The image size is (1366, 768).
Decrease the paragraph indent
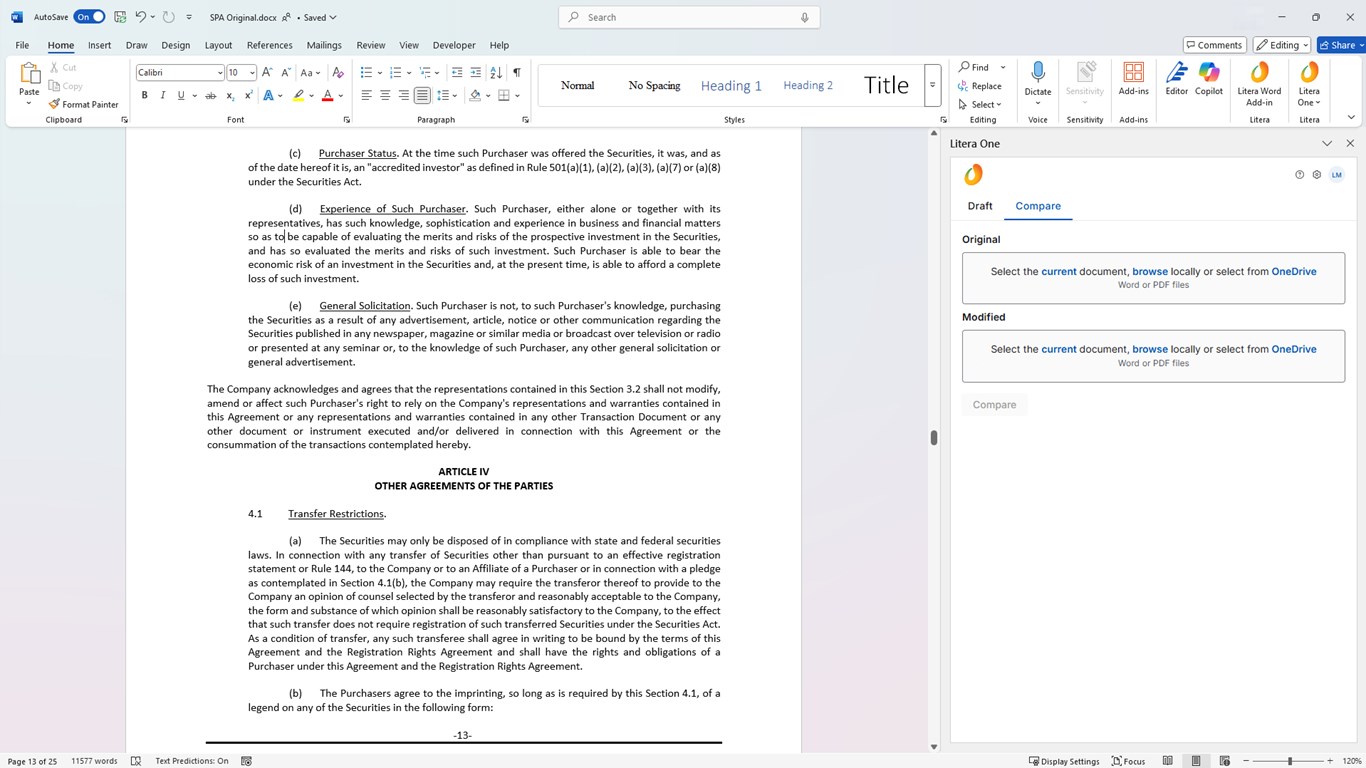point(457,72)
